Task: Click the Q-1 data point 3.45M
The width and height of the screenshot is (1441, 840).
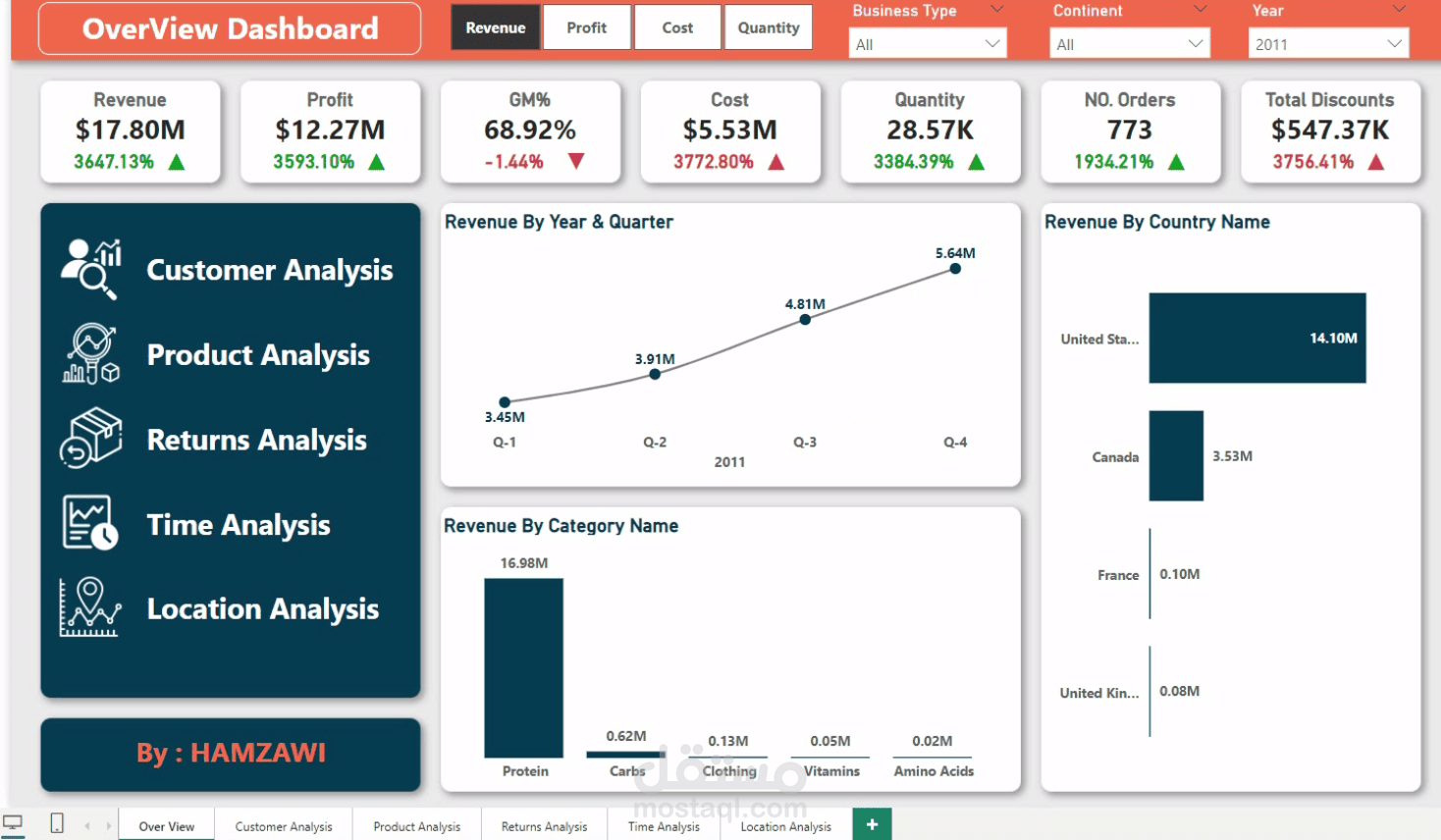Action: [x=505, y=402]
